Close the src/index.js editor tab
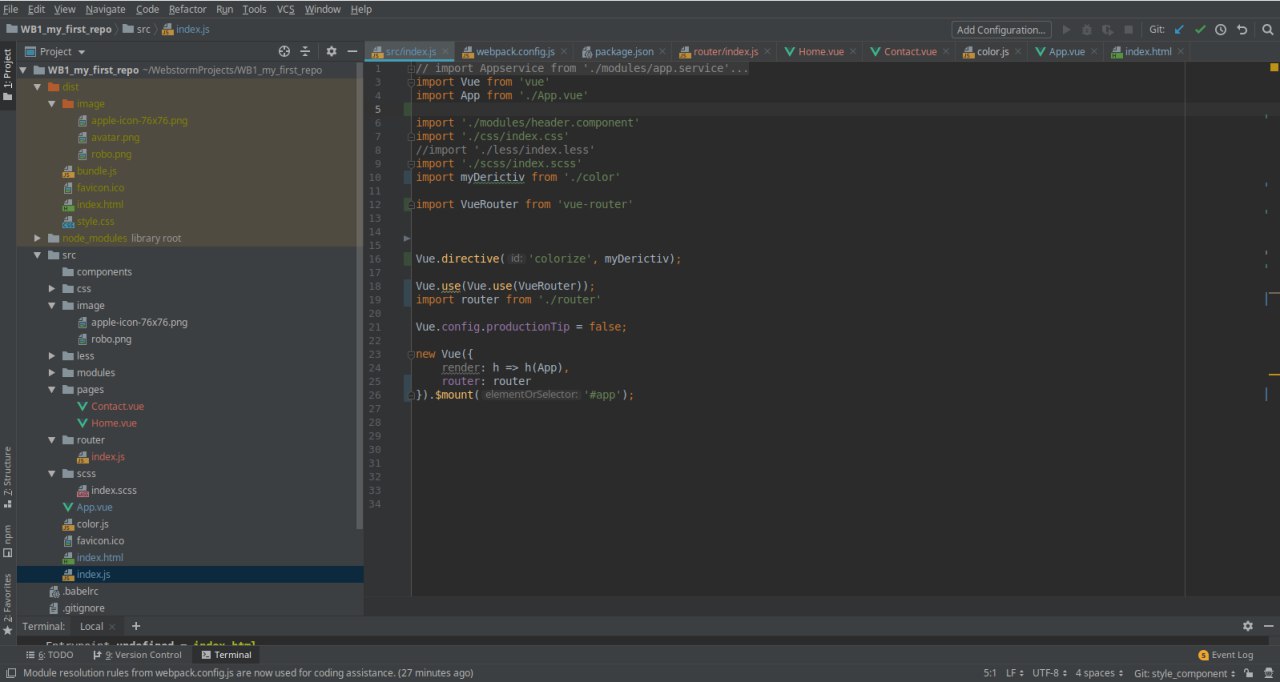The width and height of the screenshot is (1280, 682). coord(445,51)
